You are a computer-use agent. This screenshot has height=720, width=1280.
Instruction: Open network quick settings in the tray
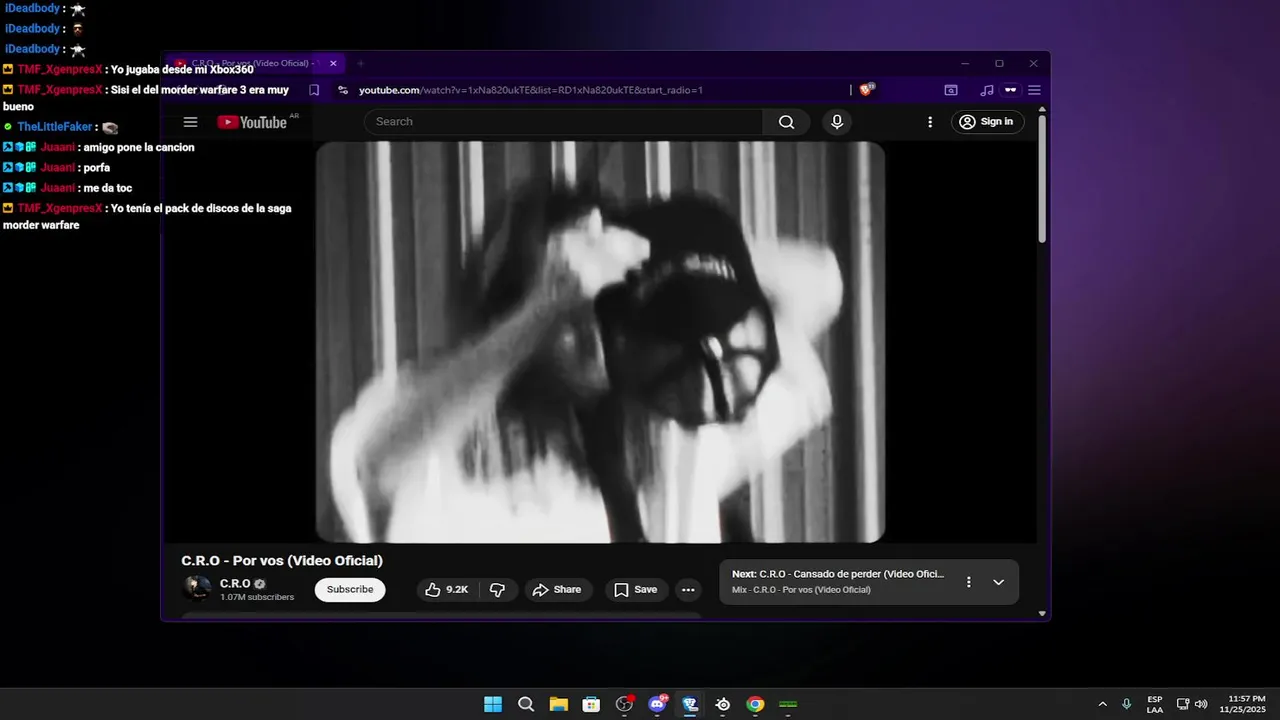click(x=1183, y=704)
